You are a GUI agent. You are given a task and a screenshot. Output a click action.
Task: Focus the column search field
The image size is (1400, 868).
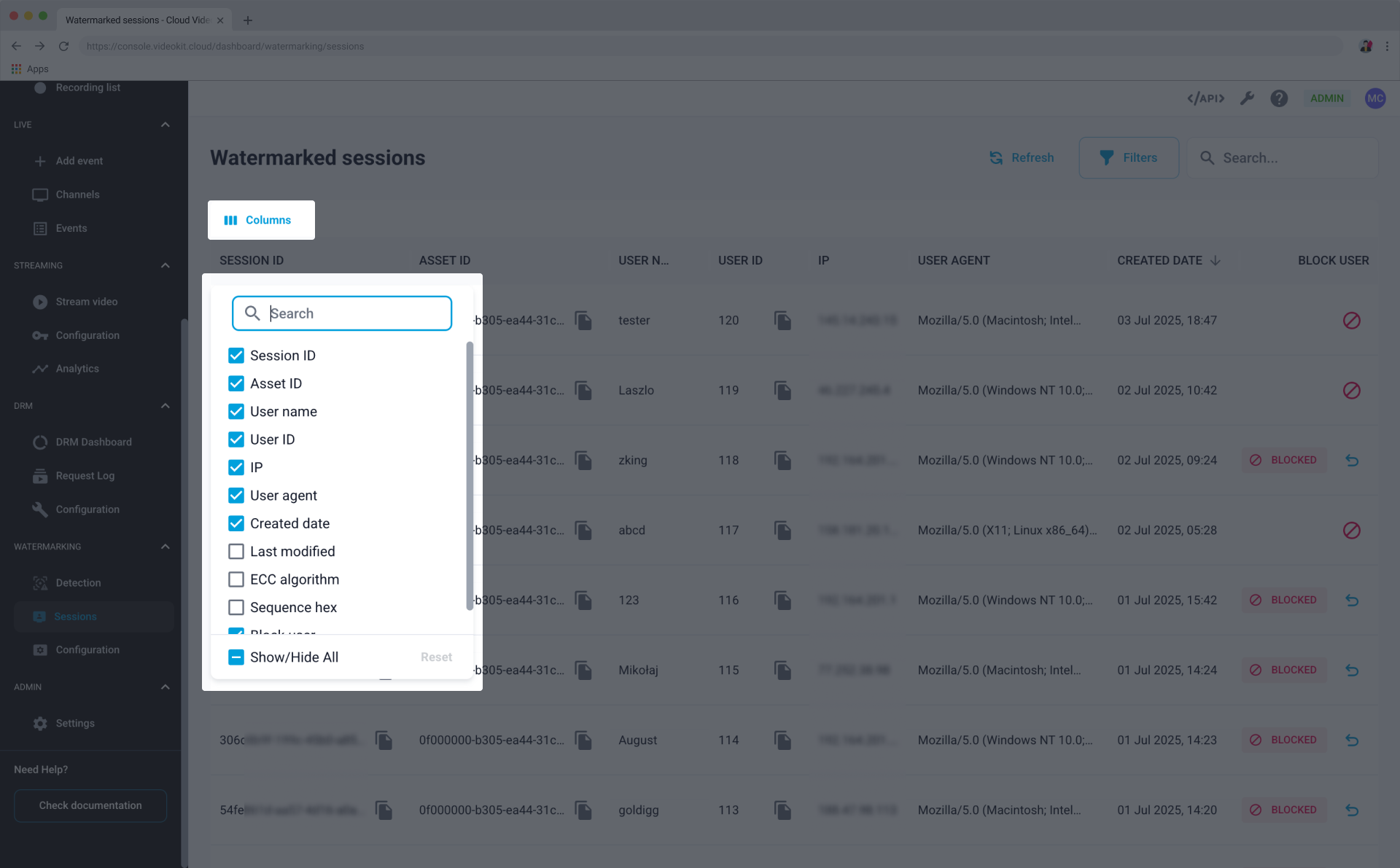(342, 313)
